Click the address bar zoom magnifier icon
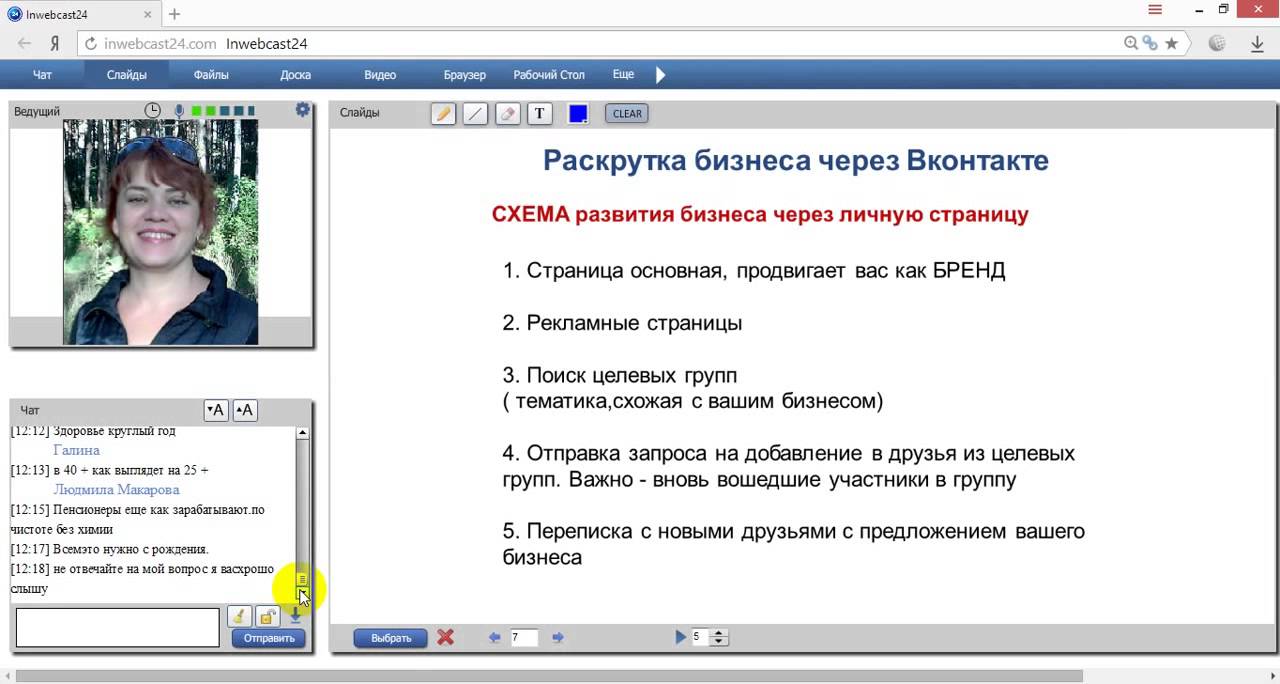The image size is (1280, 684). 1131,44
